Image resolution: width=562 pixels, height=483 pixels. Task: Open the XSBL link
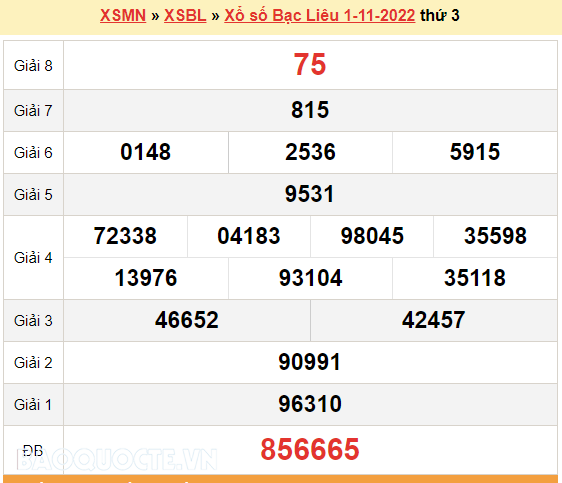(x=185, y=15)
